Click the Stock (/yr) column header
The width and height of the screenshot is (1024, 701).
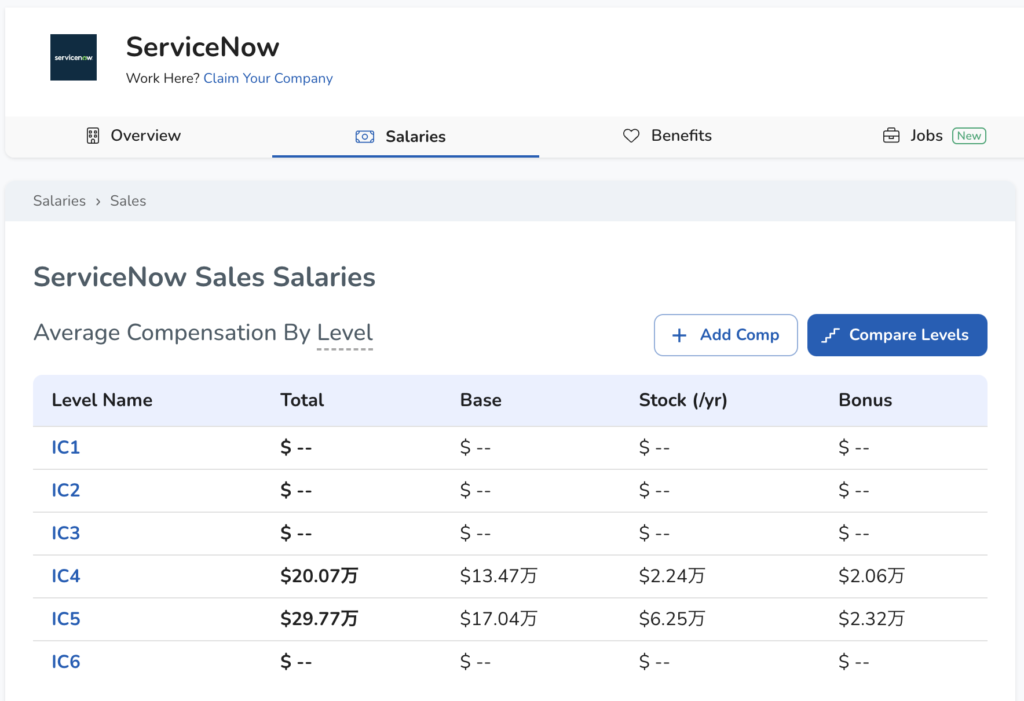[x=683, y=400]
